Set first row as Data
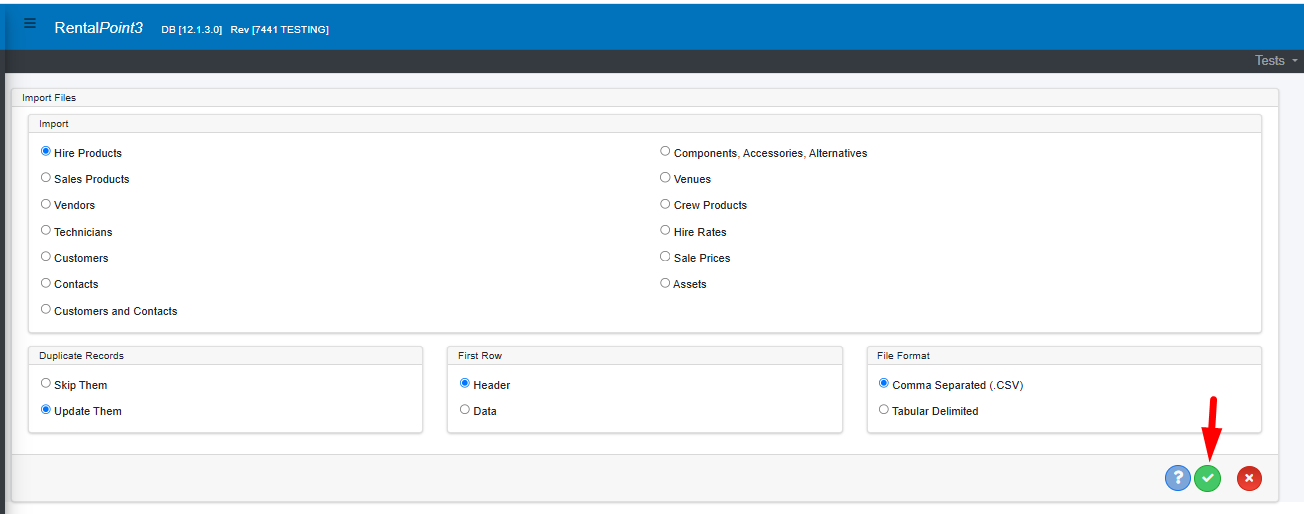 (x=465, y=410)
